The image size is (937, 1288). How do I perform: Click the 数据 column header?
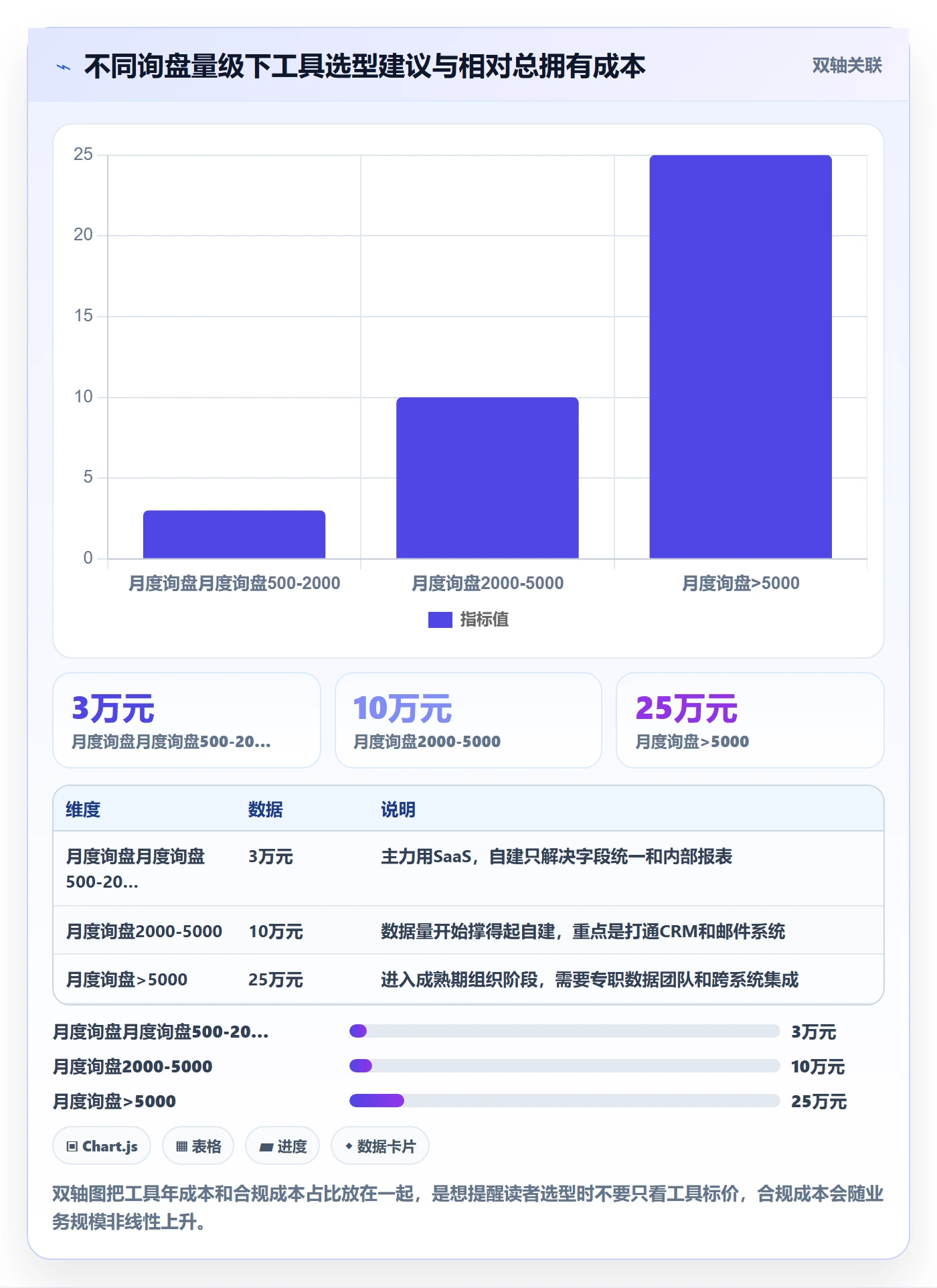(266, 809)
